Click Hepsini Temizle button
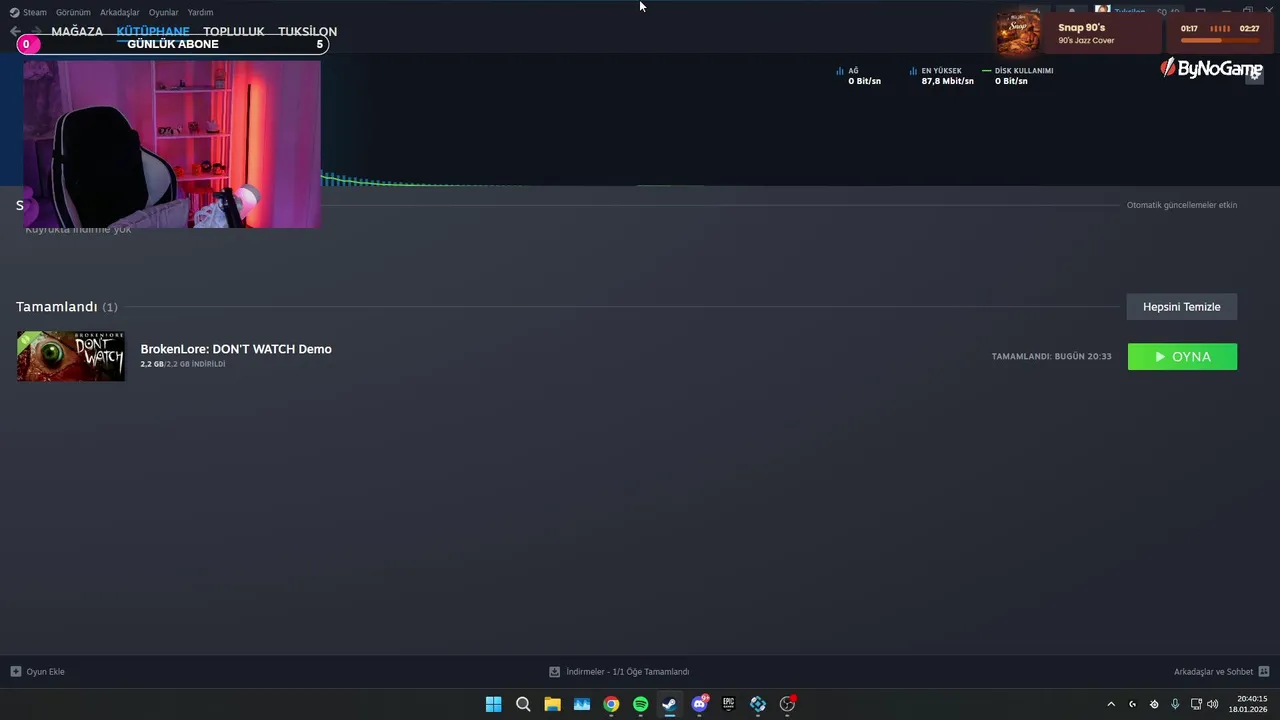 tap(1182, 307)
